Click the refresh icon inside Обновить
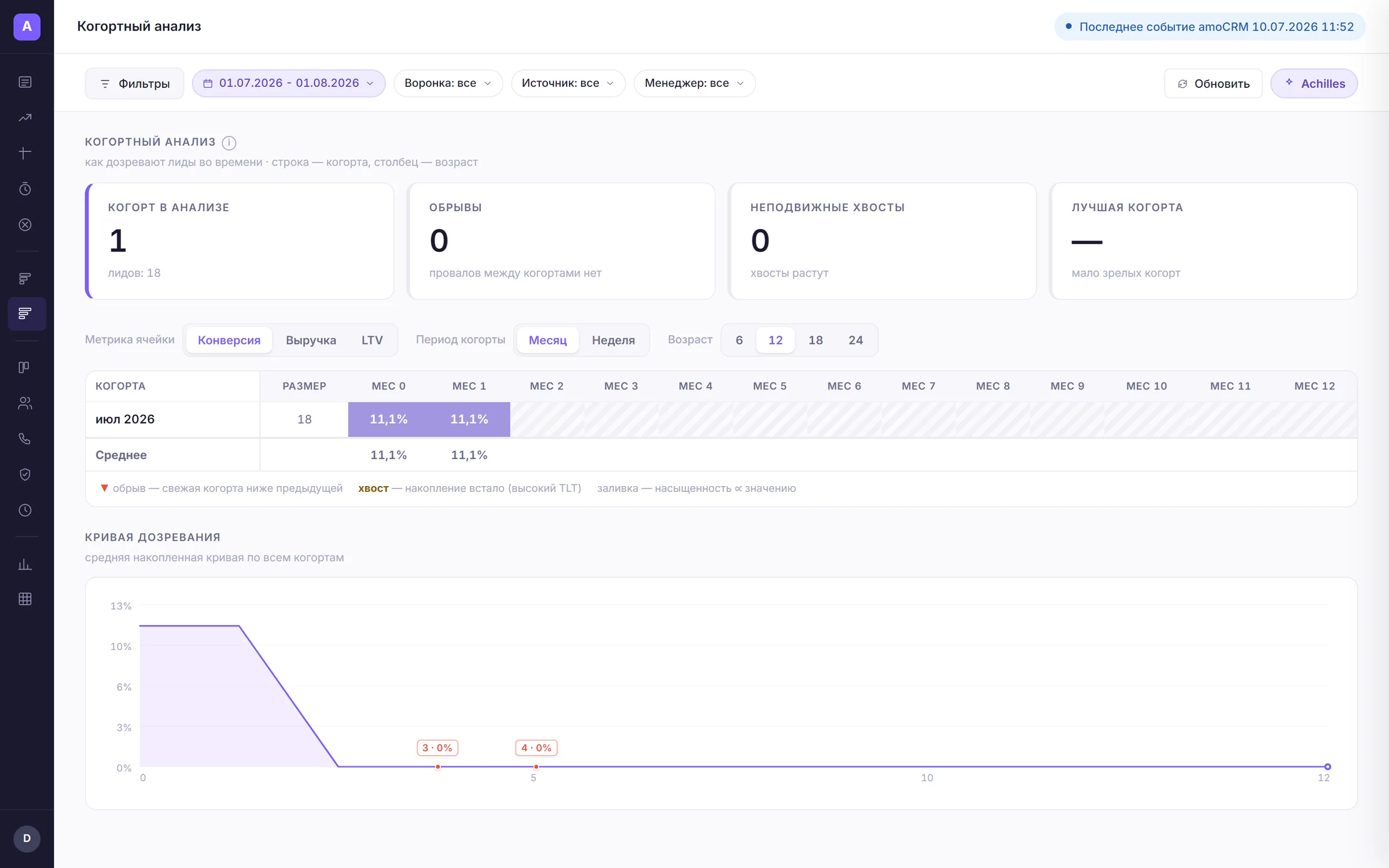The width and height of the screenshot is (1389, 868). (1182, 84)
